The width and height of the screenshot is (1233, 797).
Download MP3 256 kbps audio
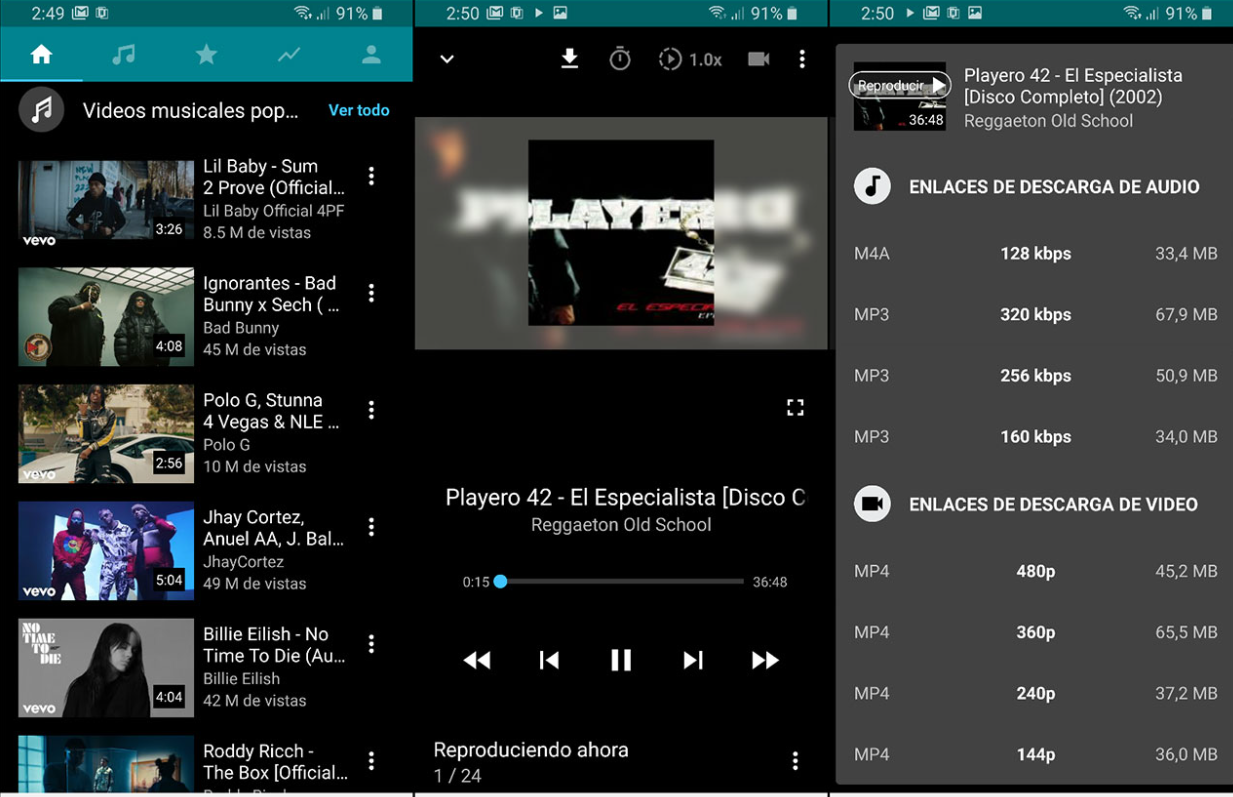click(x=1035, y=375)
